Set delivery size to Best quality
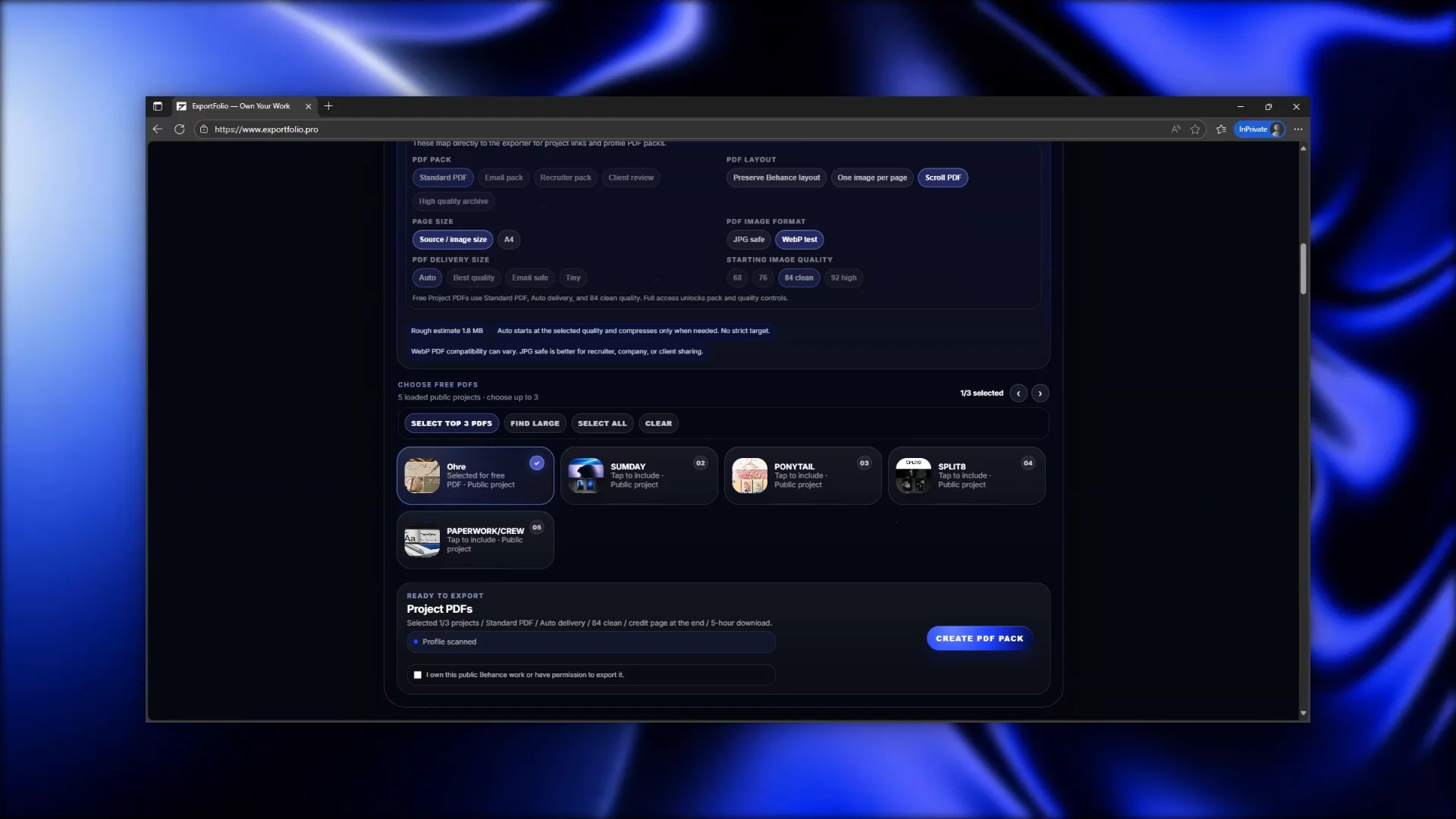1456x819 pixels. 474,278
